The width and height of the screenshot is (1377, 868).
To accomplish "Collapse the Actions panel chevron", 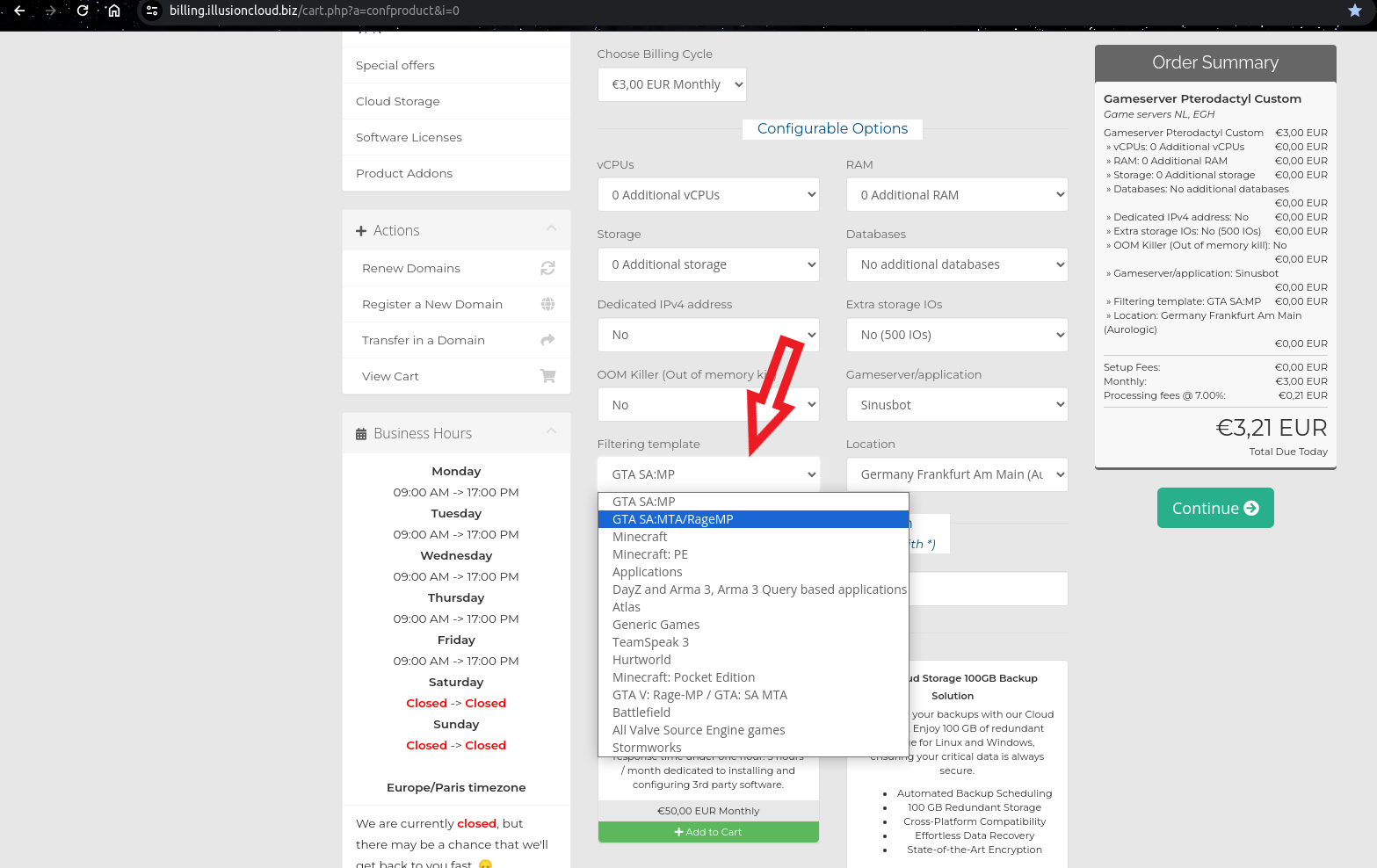I will click(551, 228).
